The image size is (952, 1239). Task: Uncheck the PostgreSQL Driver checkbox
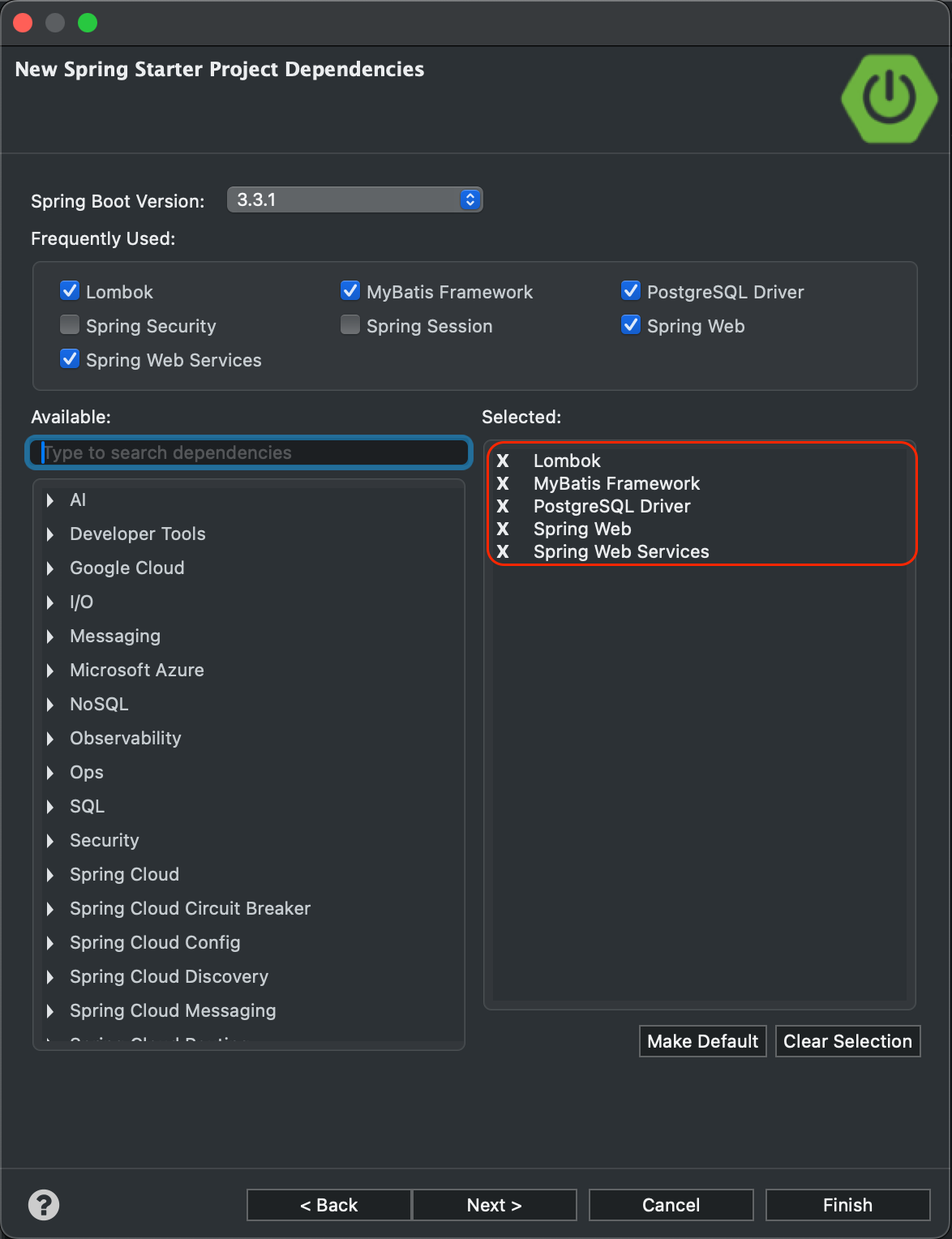point(631,290)
